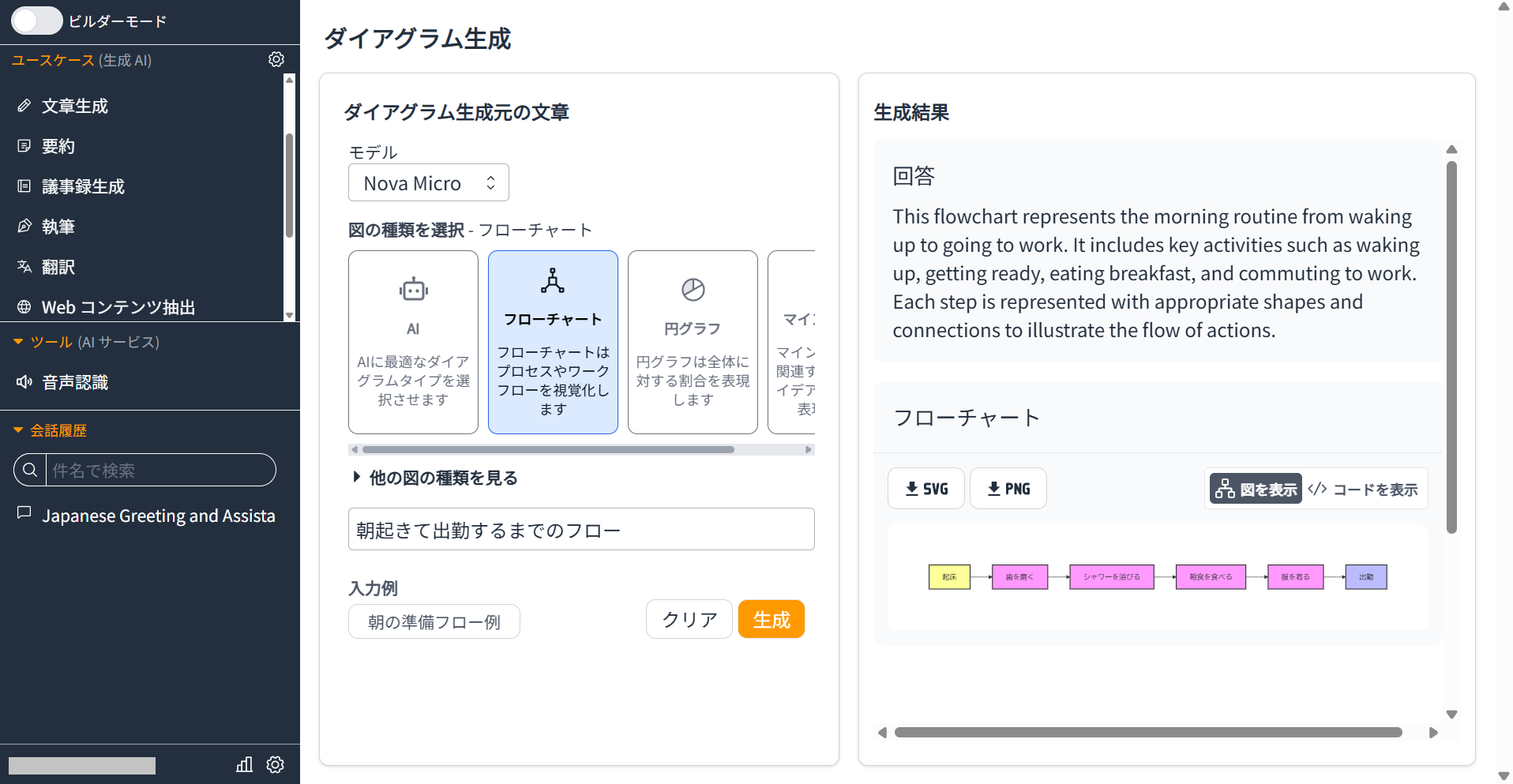
Task: Click the statistics bar chart icon
Action: (244, 764)
